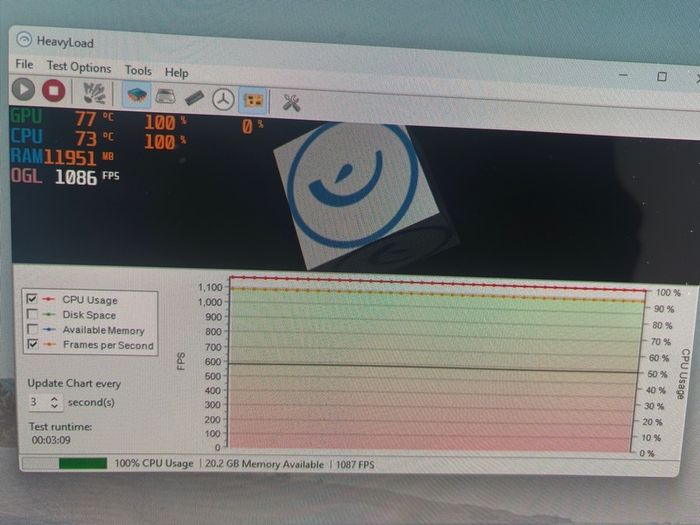Viewport: 700px width, 525px height.
Task: Open options via wrench and screwdriver icon
Action: pos(291,103)
